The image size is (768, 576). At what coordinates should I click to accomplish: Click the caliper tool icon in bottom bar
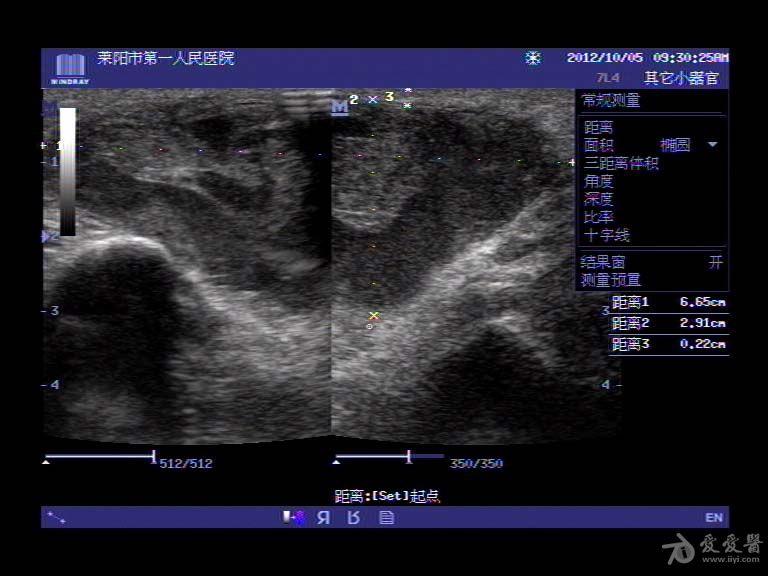(x=294, y=517)
